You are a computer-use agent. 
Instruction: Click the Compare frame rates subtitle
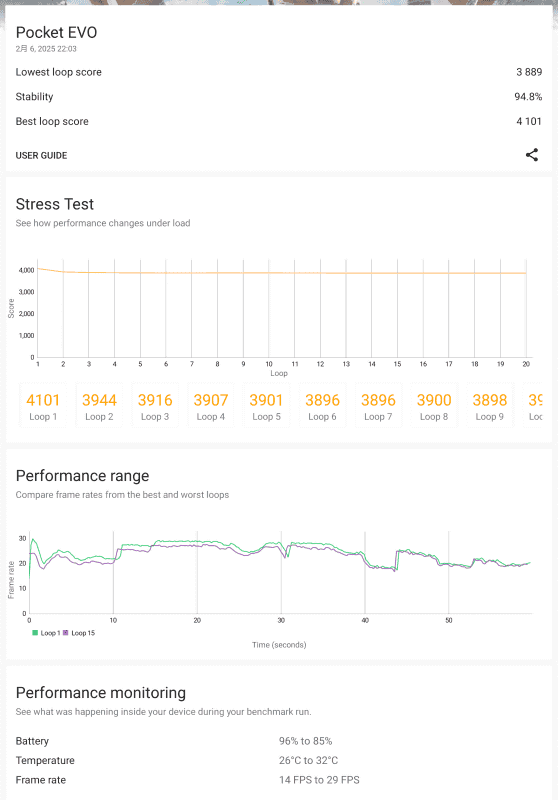click(122, 494)
